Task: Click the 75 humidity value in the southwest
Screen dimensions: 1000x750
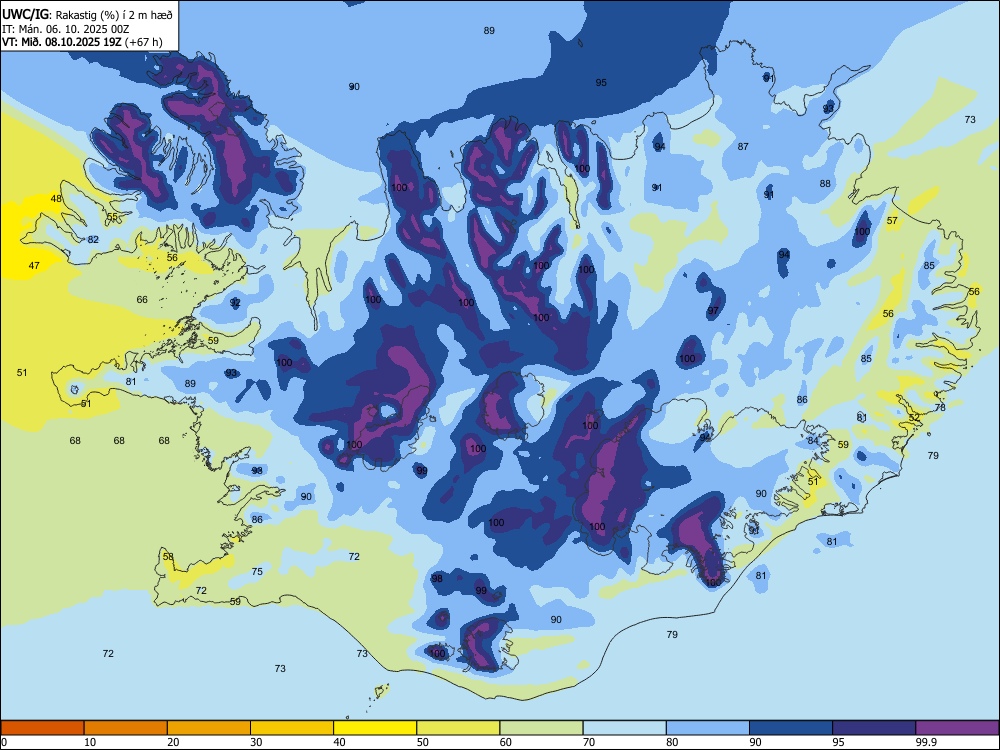Action: click(x=257, y=571)
